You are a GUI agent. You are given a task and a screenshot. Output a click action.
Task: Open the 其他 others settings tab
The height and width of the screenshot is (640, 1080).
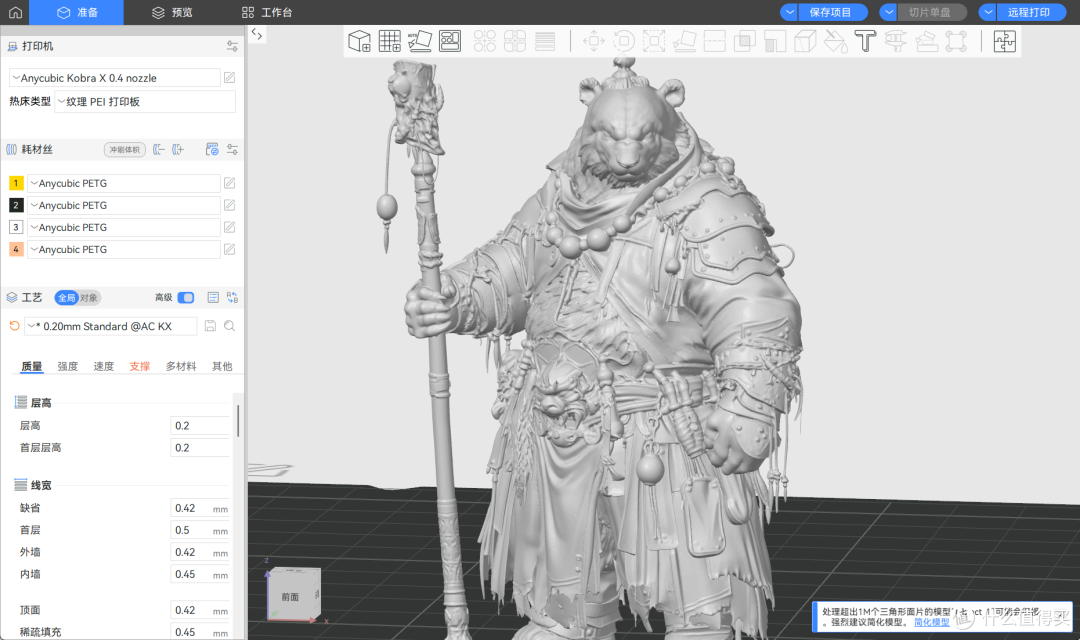coord(222,366)
